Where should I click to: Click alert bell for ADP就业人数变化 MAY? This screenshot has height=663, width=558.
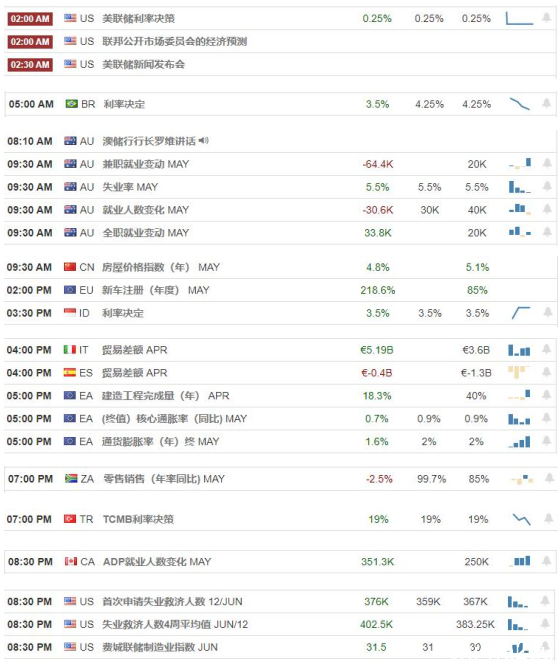[x=546, y=561]
